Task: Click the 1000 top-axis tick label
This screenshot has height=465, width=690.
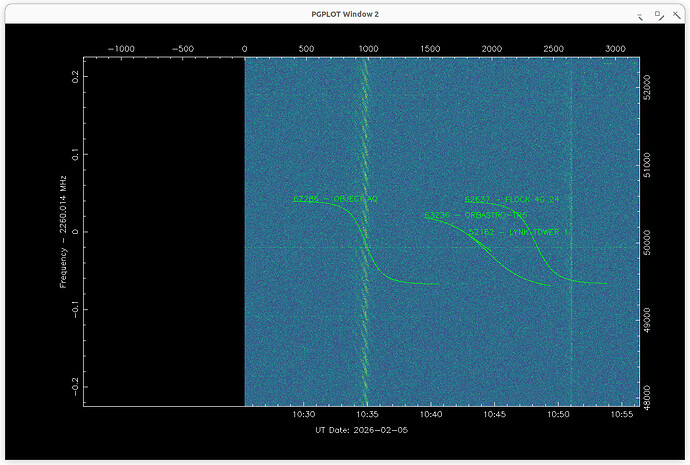Action: [x=368, y=48]
